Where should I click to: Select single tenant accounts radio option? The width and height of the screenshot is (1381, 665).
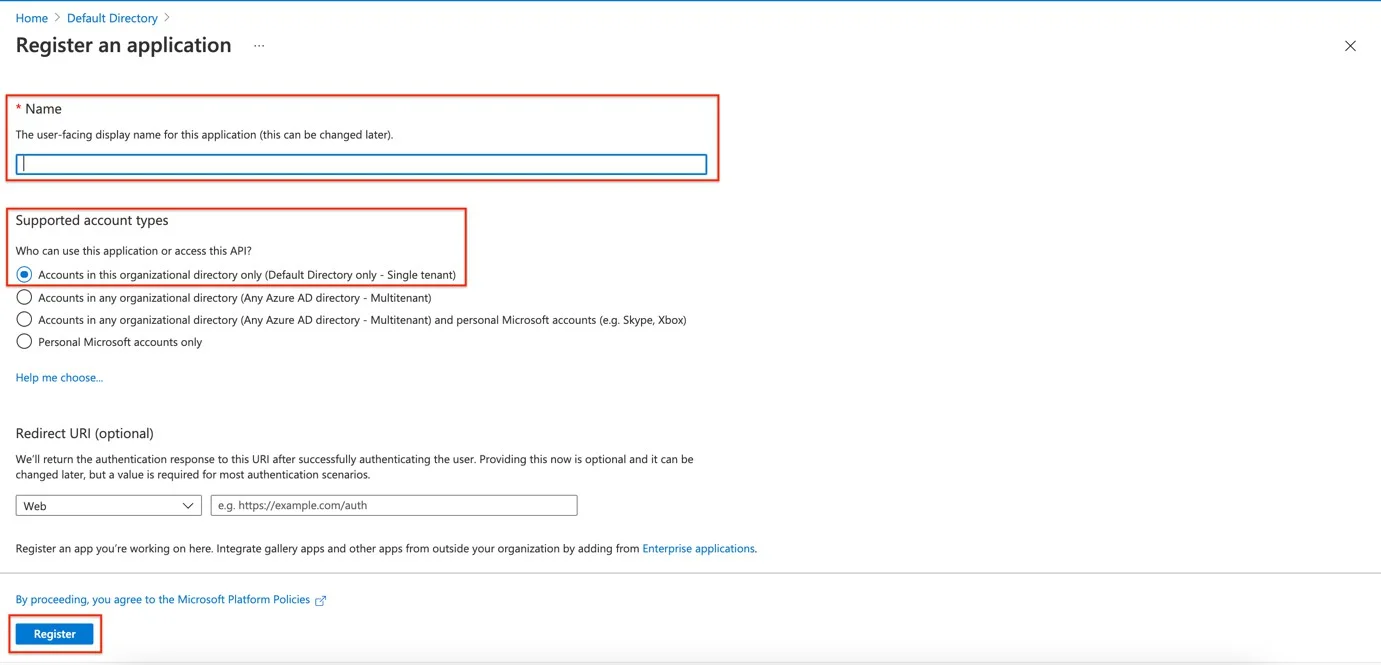[x=24, y=274]
